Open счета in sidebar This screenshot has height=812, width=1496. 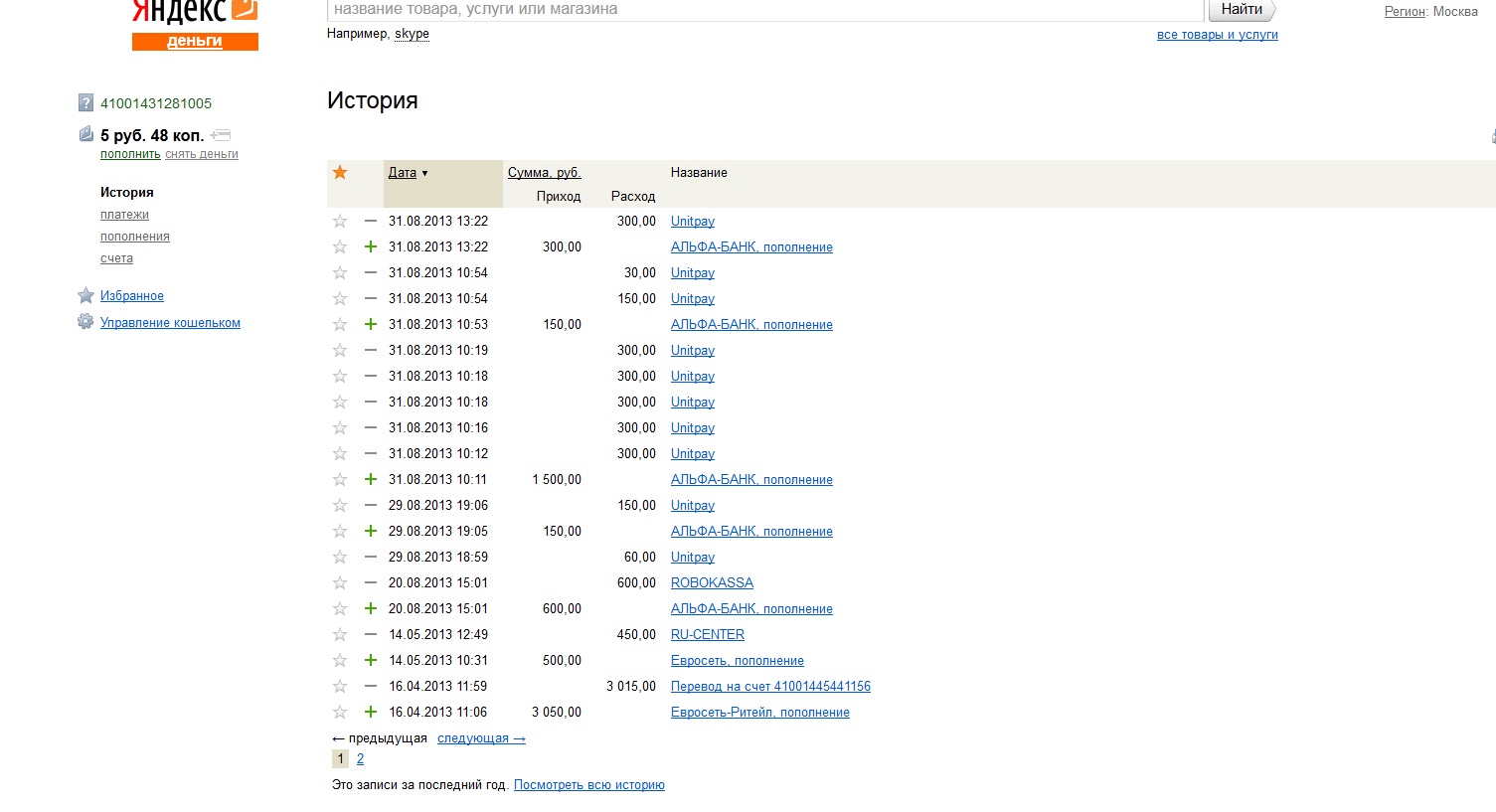click(116, 257)
